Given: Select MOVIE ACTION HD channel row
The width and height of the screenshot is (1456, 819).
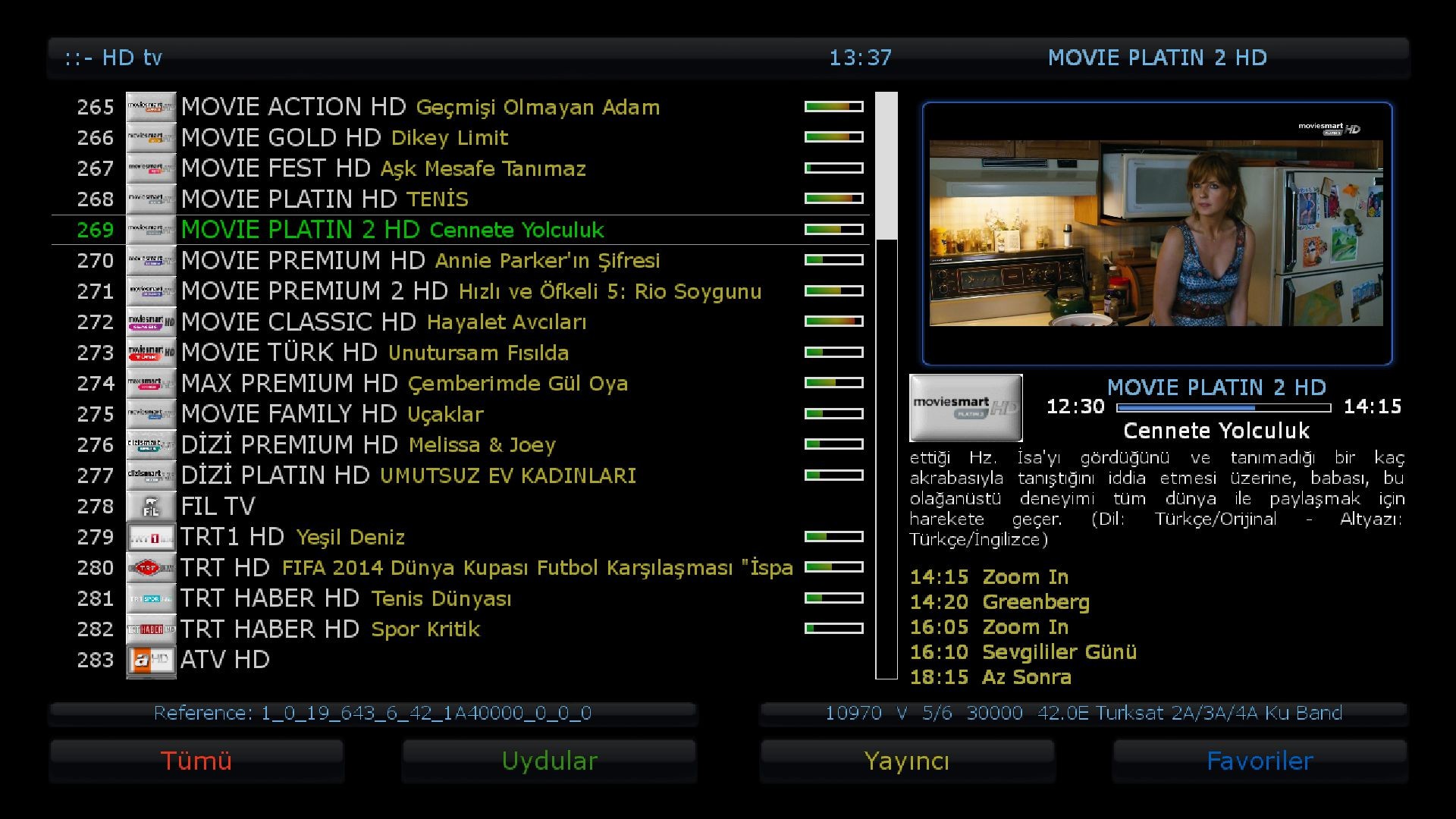Looking at the screenshot, I should click(460, 107).
